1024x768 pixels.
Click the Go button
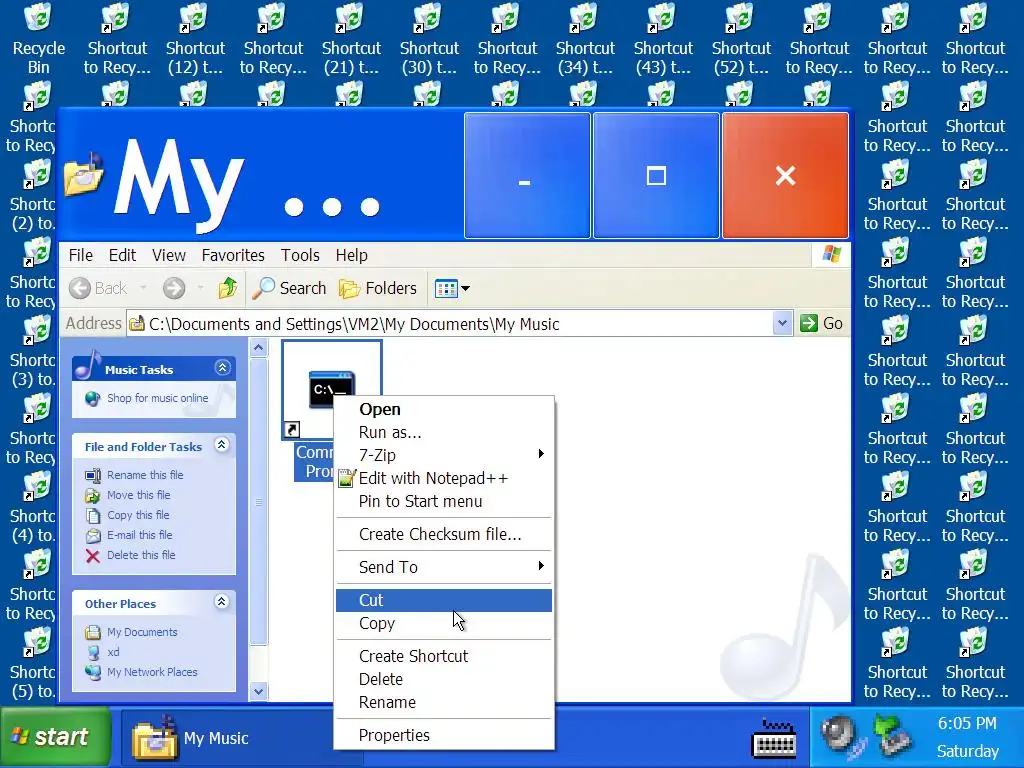pos(822,323)
